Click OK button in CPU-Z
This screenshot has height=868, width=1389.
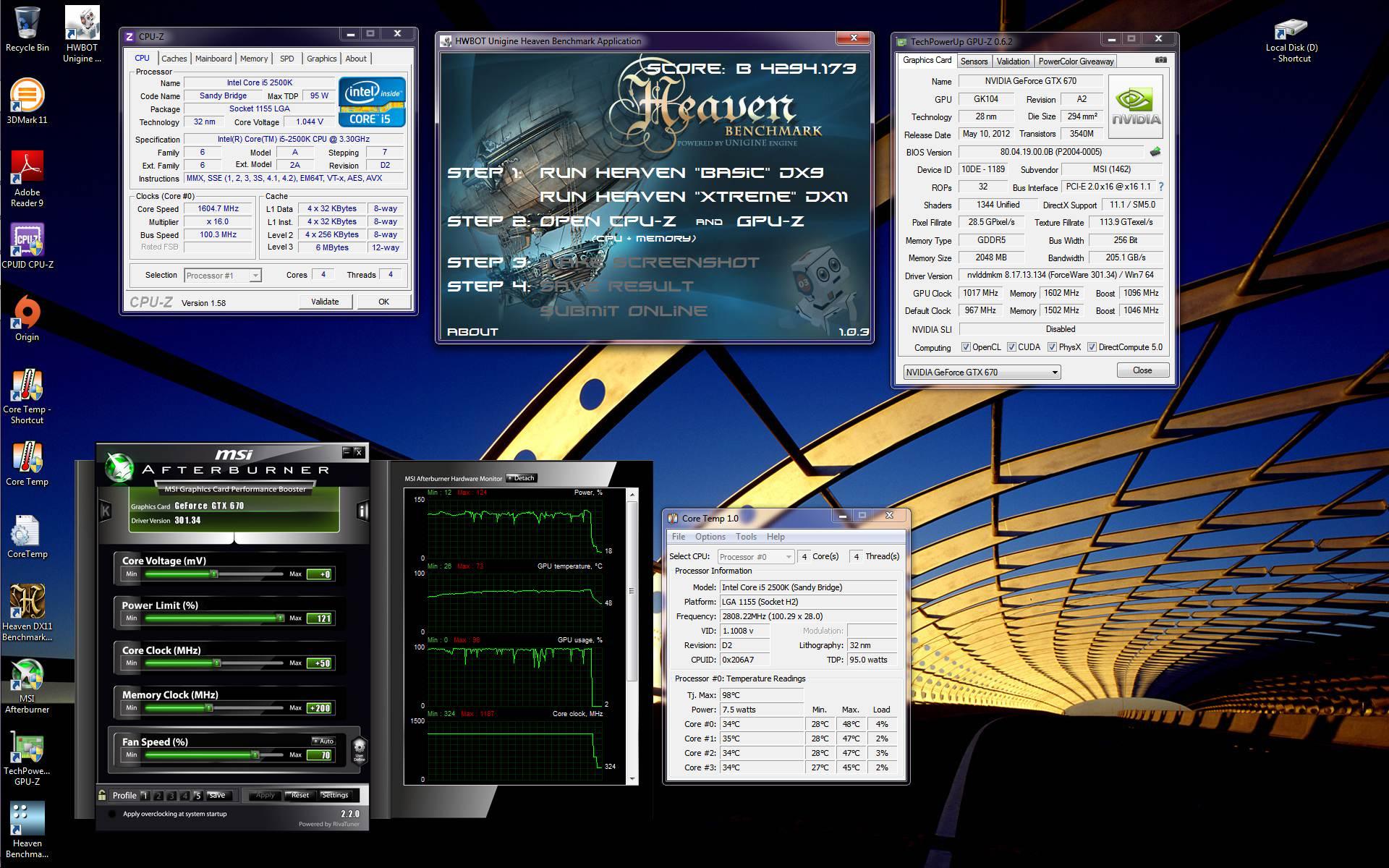click(383, 302)
